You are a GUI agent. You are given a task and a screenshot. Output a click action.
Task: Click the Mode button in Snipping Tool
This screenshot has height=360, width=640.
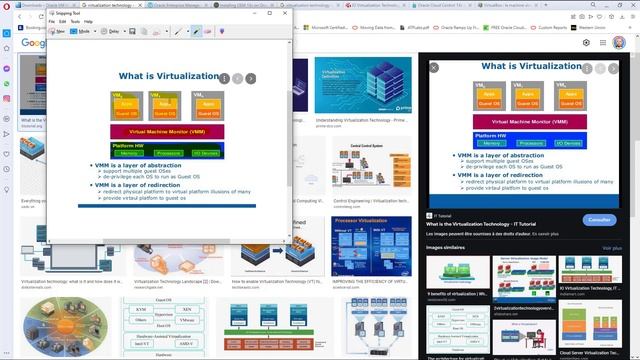coord(80,31)
